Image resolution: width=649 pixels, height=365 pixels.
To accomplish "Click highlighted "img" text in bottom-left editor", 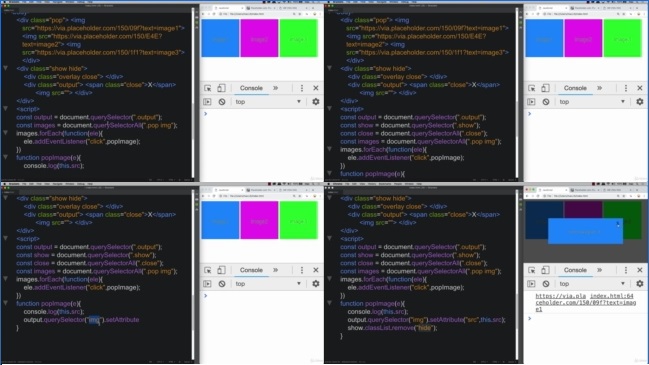I will (94, 320).
